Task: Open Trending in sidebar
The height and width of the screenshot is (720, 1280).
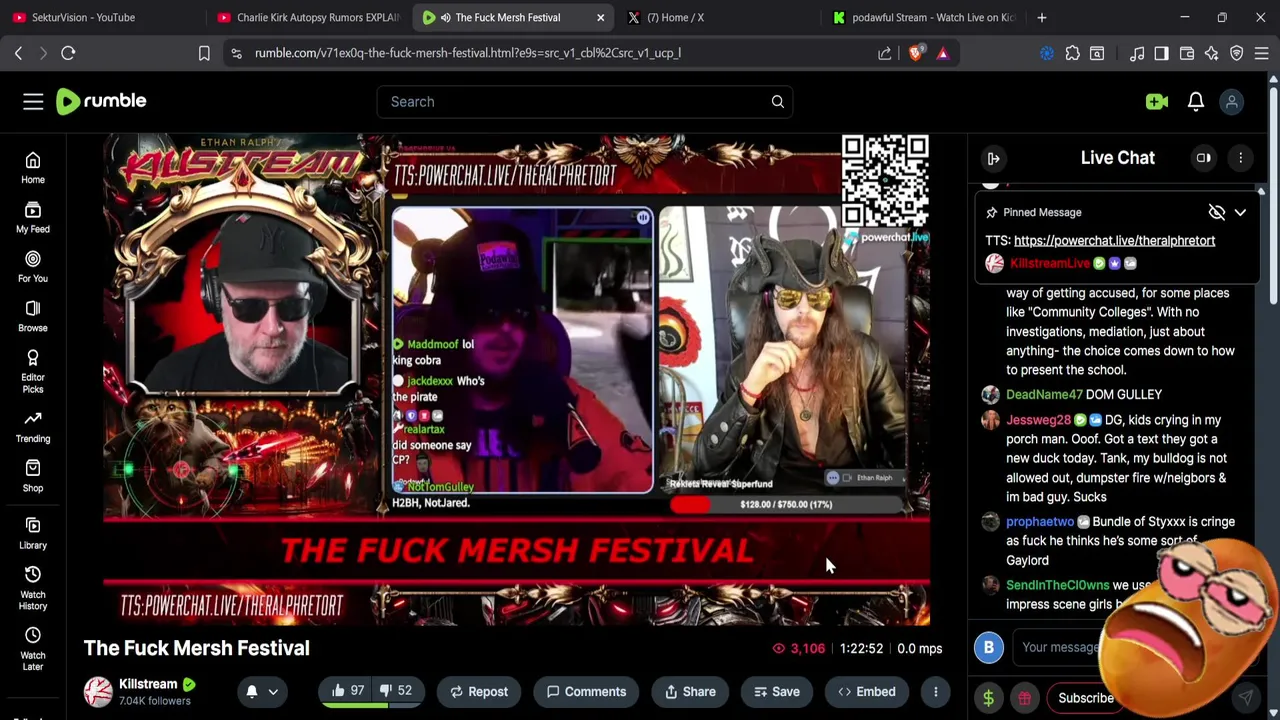Action: tap(33, 427)
